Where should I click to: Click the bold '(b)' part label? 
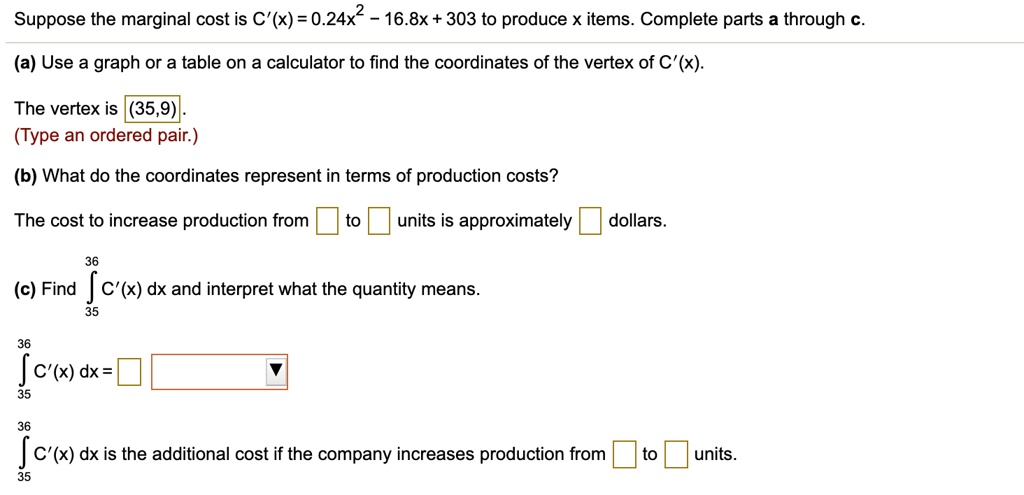click(26, 176)
